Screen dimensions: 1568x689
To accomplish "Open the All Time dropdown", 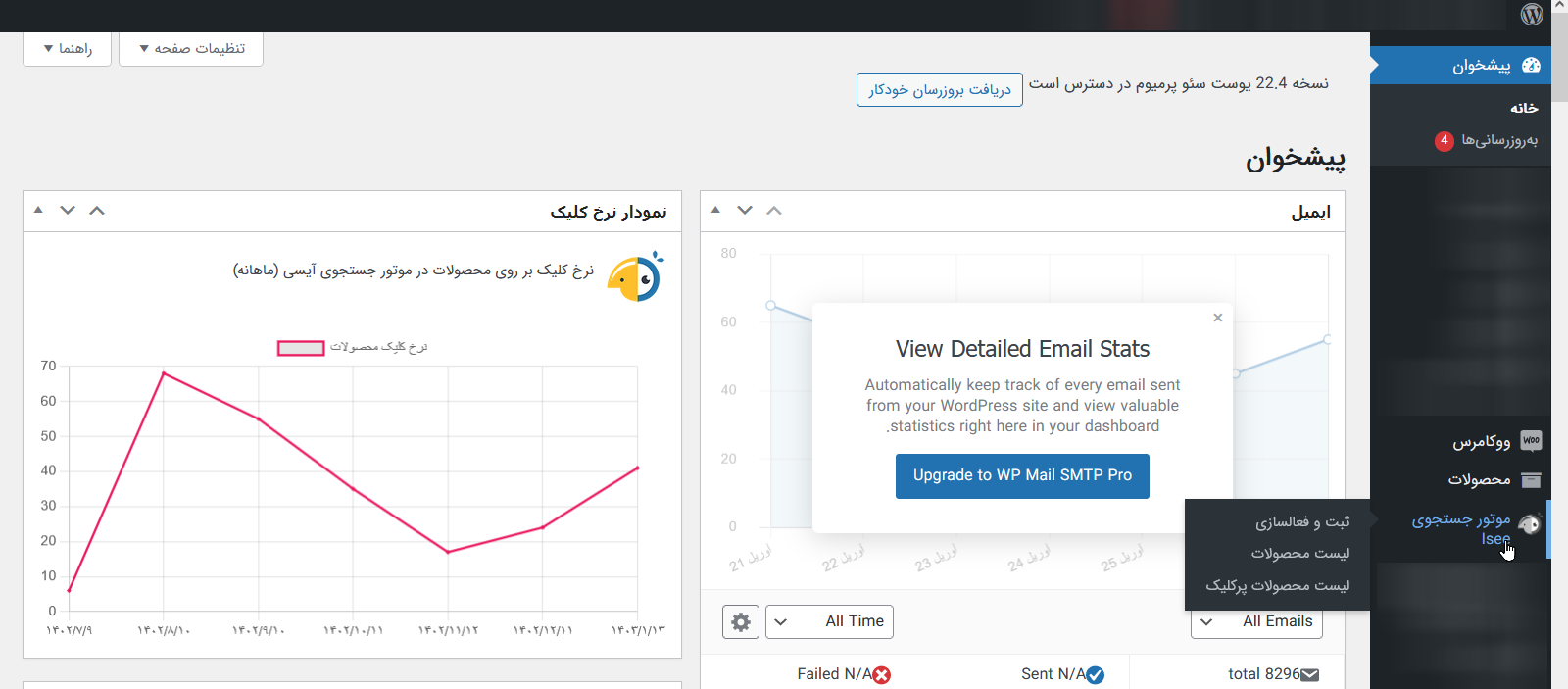I will [829, 621].
